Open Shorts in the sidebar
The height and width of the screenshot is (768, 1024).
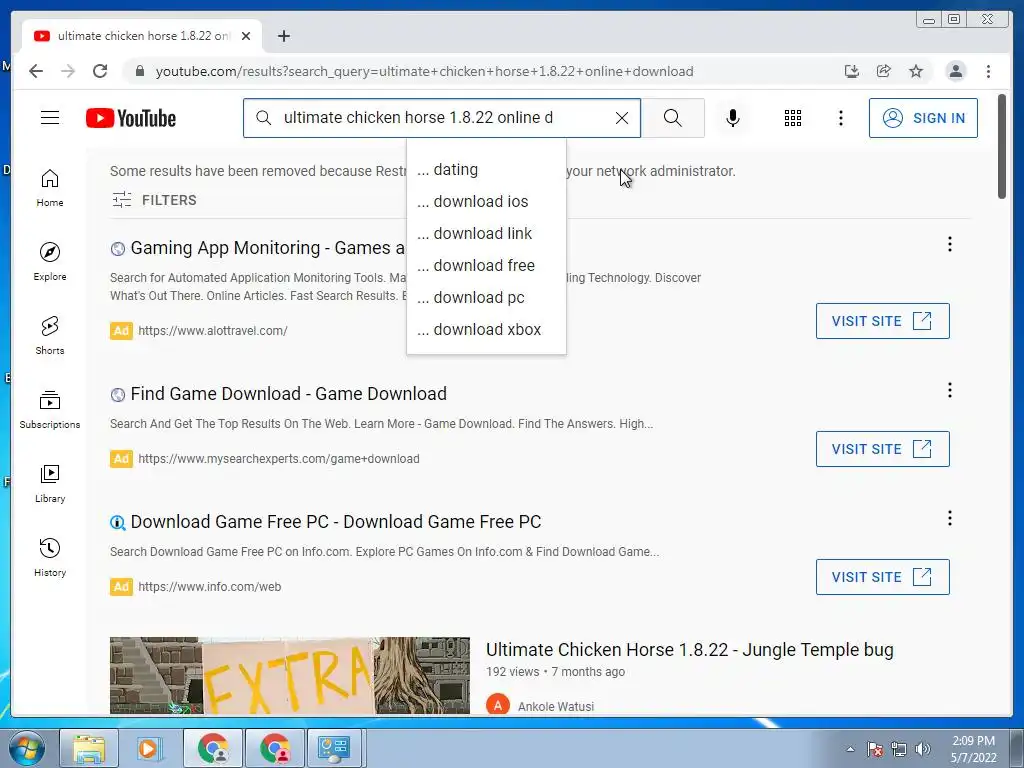[50, 336]
